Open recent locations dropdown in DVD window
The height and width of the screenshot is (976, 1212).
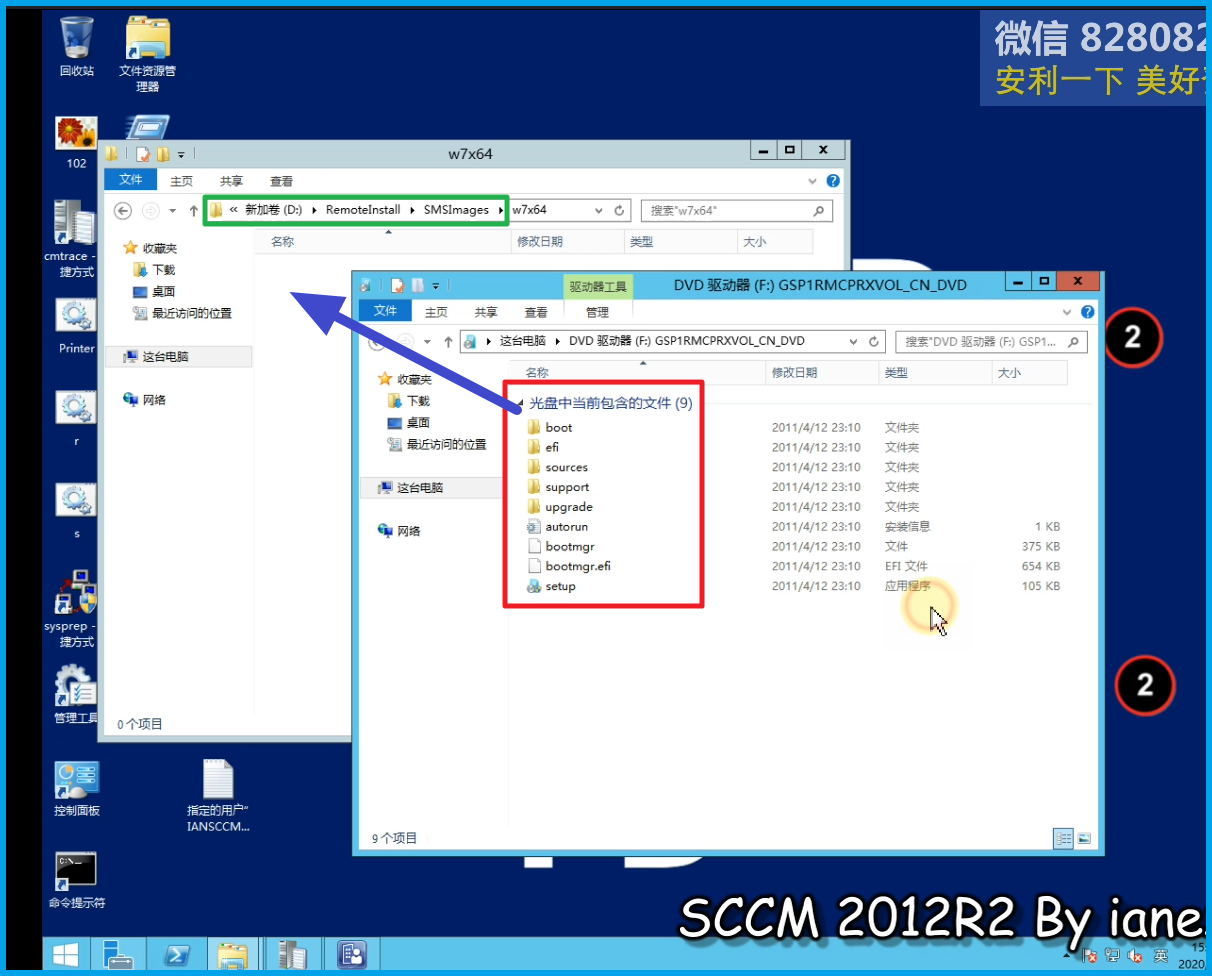[427, 341]
